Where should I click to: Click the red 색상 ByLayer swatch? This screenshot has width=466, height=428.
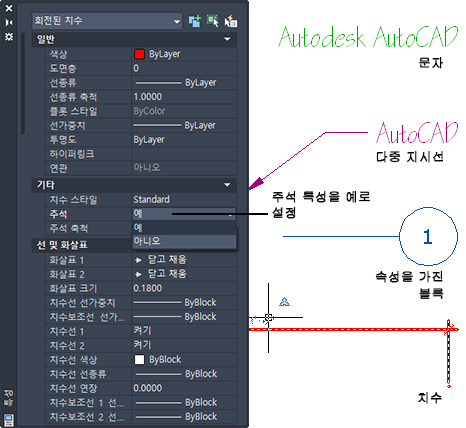click(139, 54)
